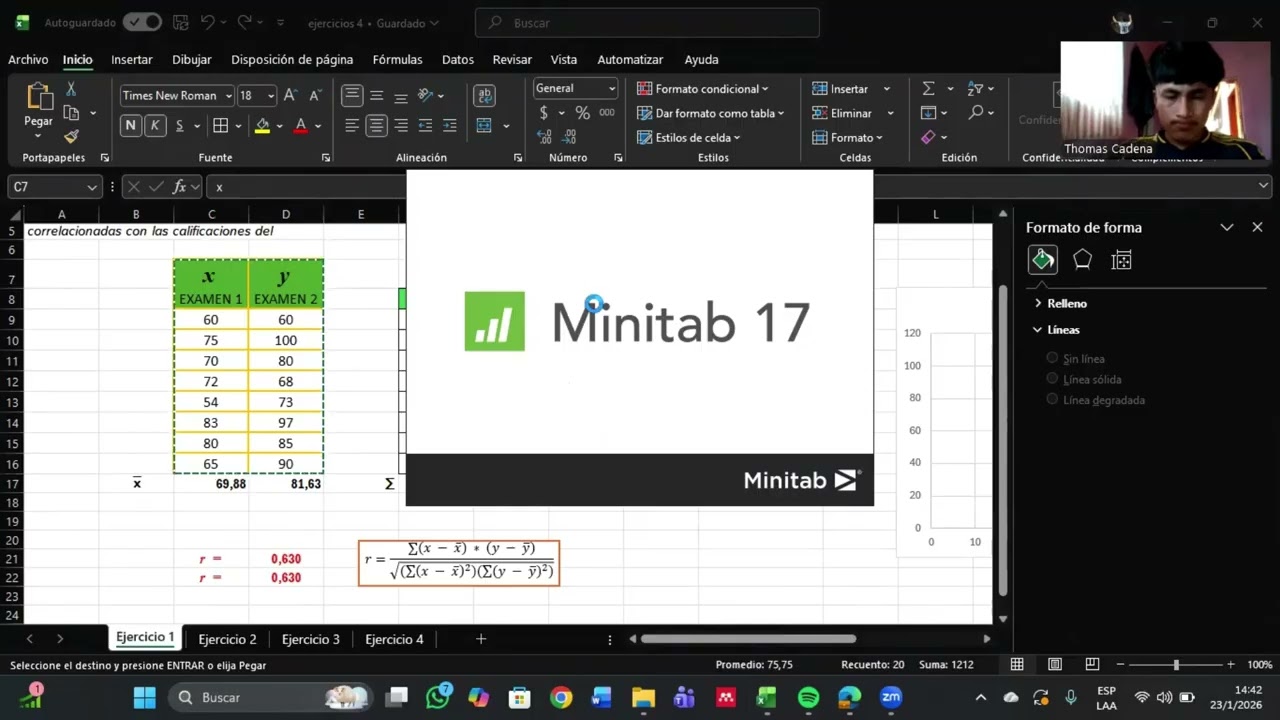Open the Vista ribbon tab
The width and height of the screenshot is (1280, 720).
564,60
